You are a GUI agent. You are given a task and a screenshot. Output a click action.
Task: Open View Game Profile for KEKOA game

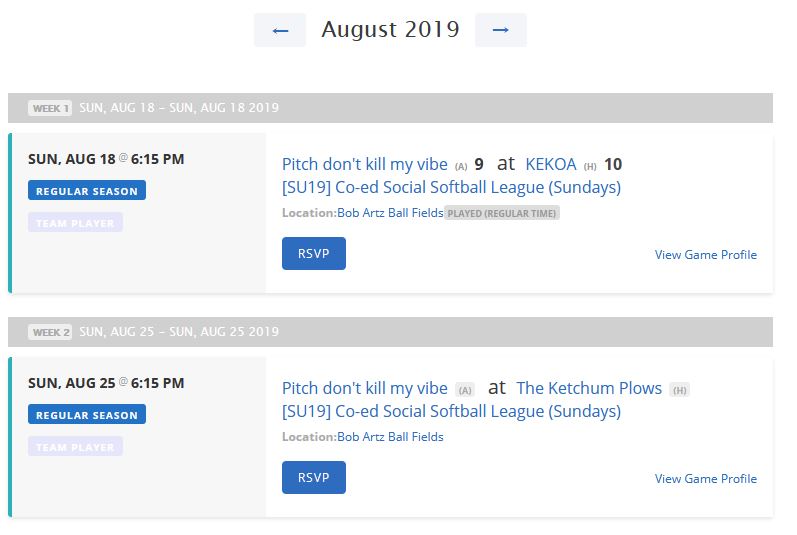click(705, 255)
